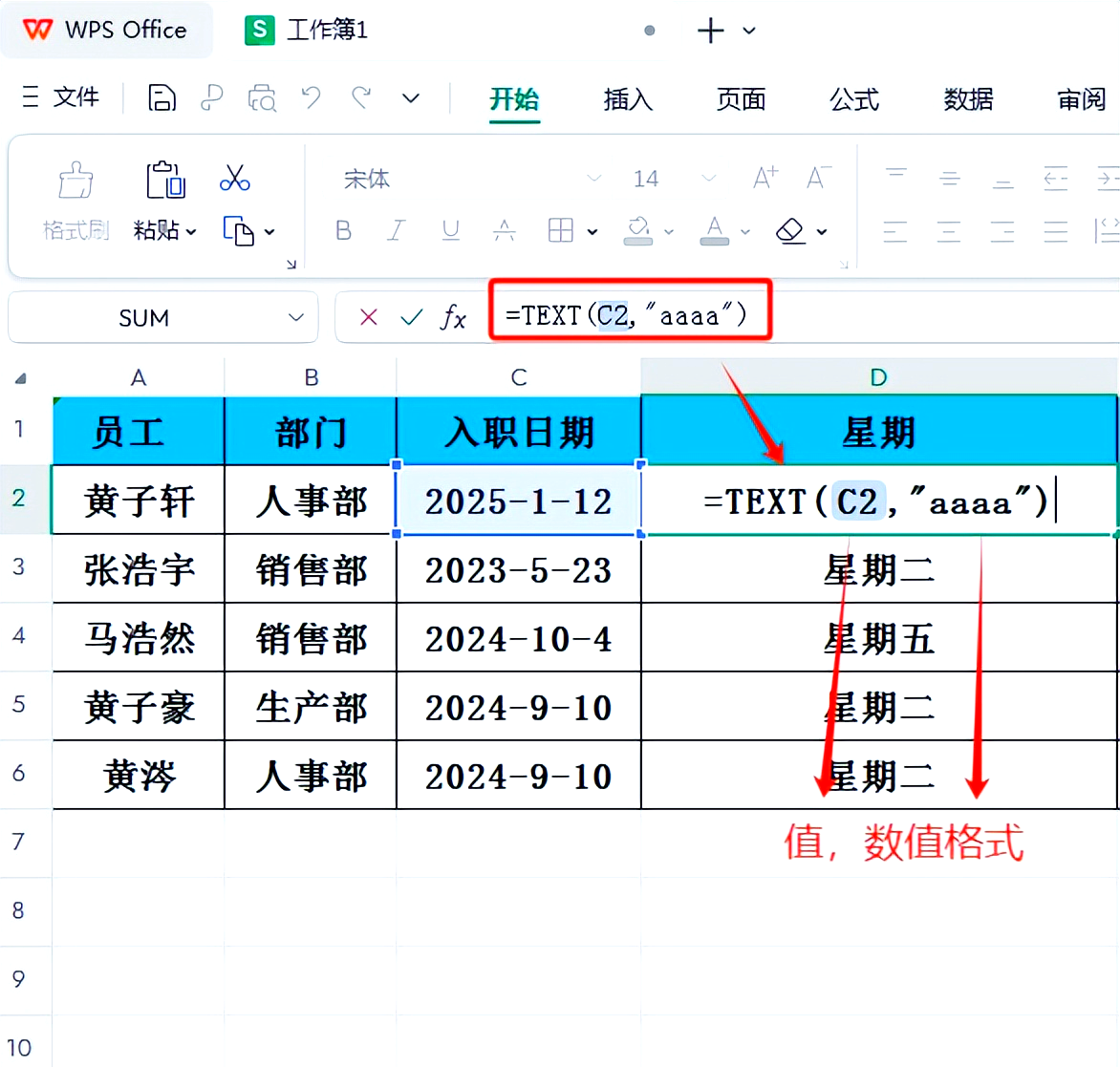1120x1067 pixels.
Task: Click the scissors cut icon
Action: click(x=234, y=178)
